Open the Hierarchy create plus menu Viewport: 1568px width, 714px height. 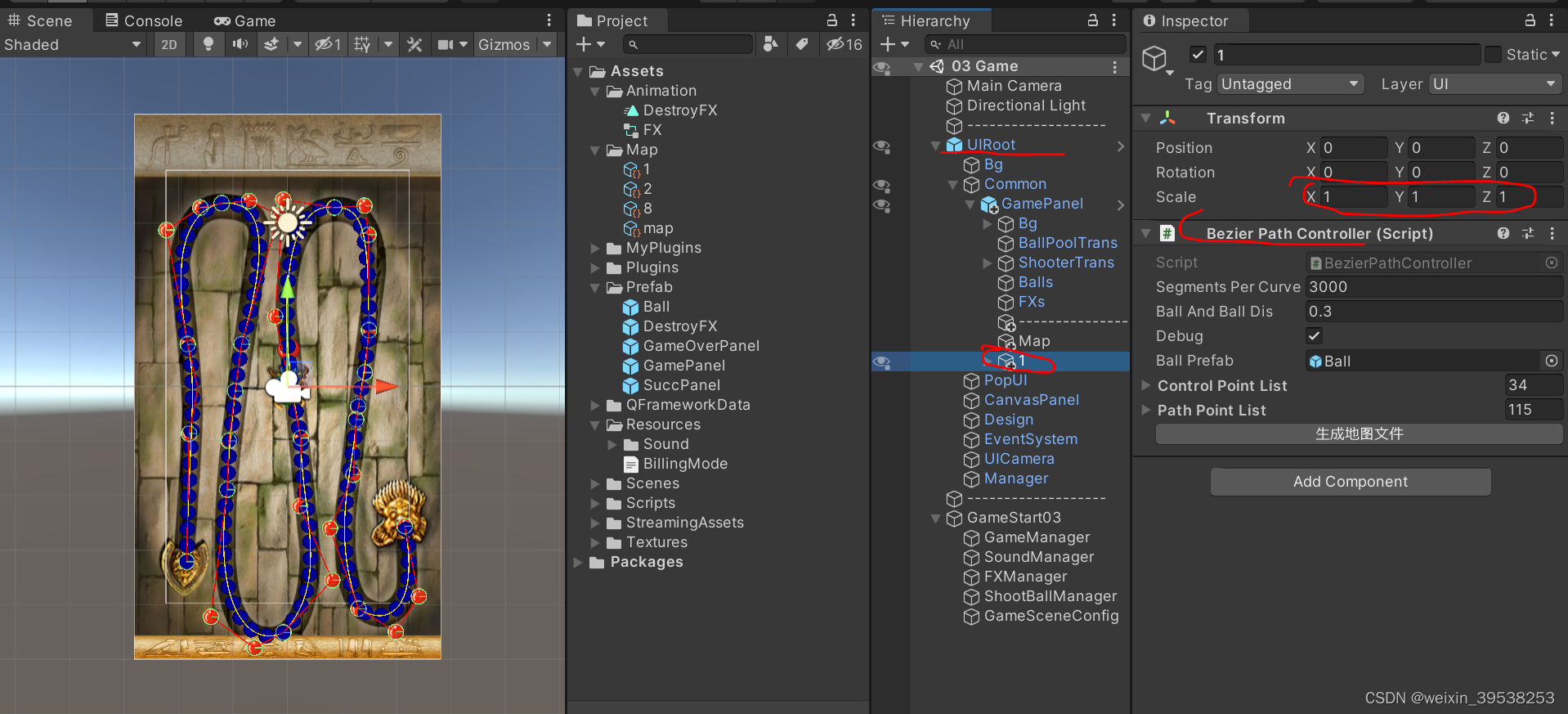tap(894, 44)
